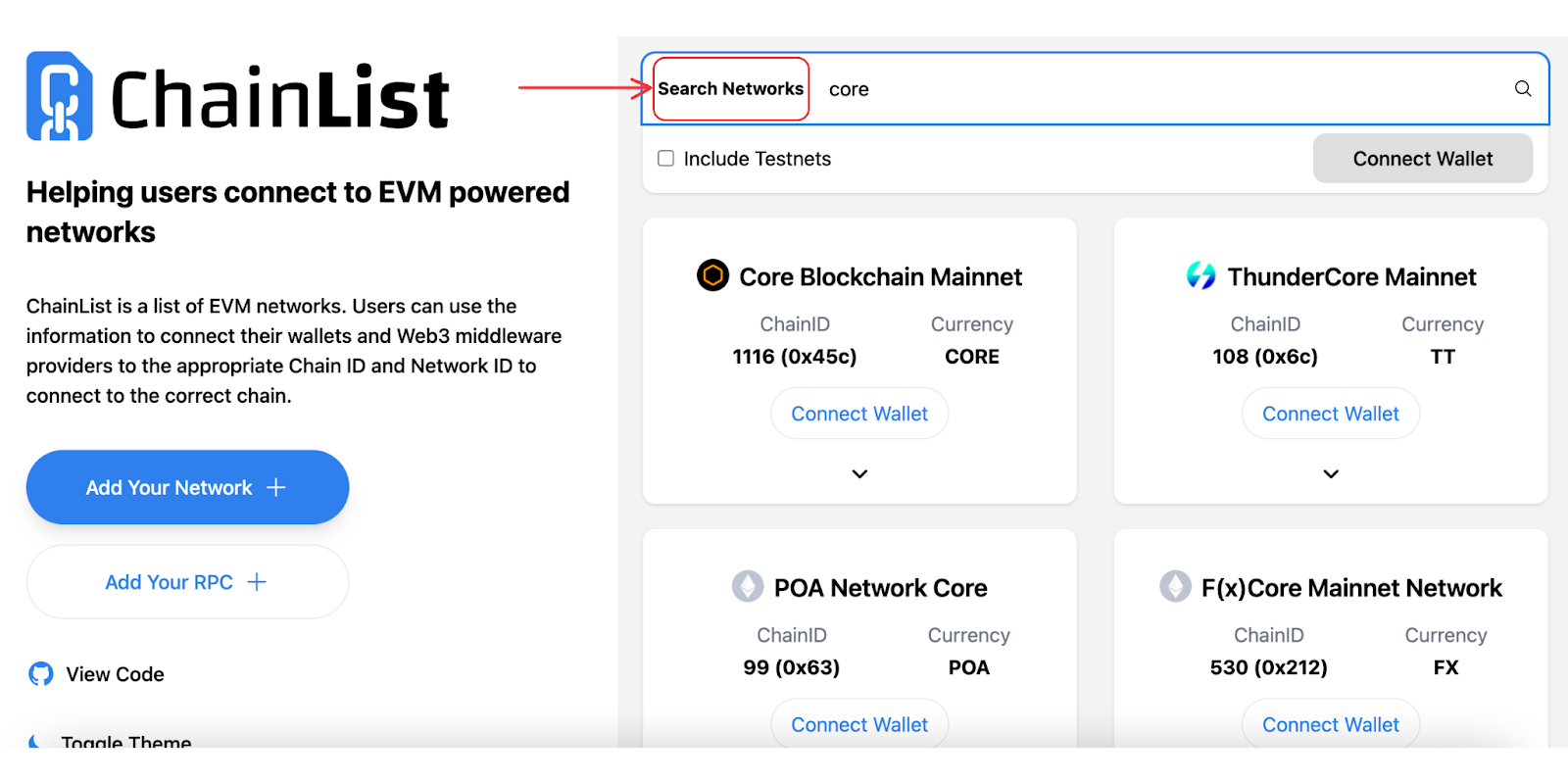Click the gray Connect Wallet button near search
This screenshot has width=1568, height=784.
tap(1422, 159)
